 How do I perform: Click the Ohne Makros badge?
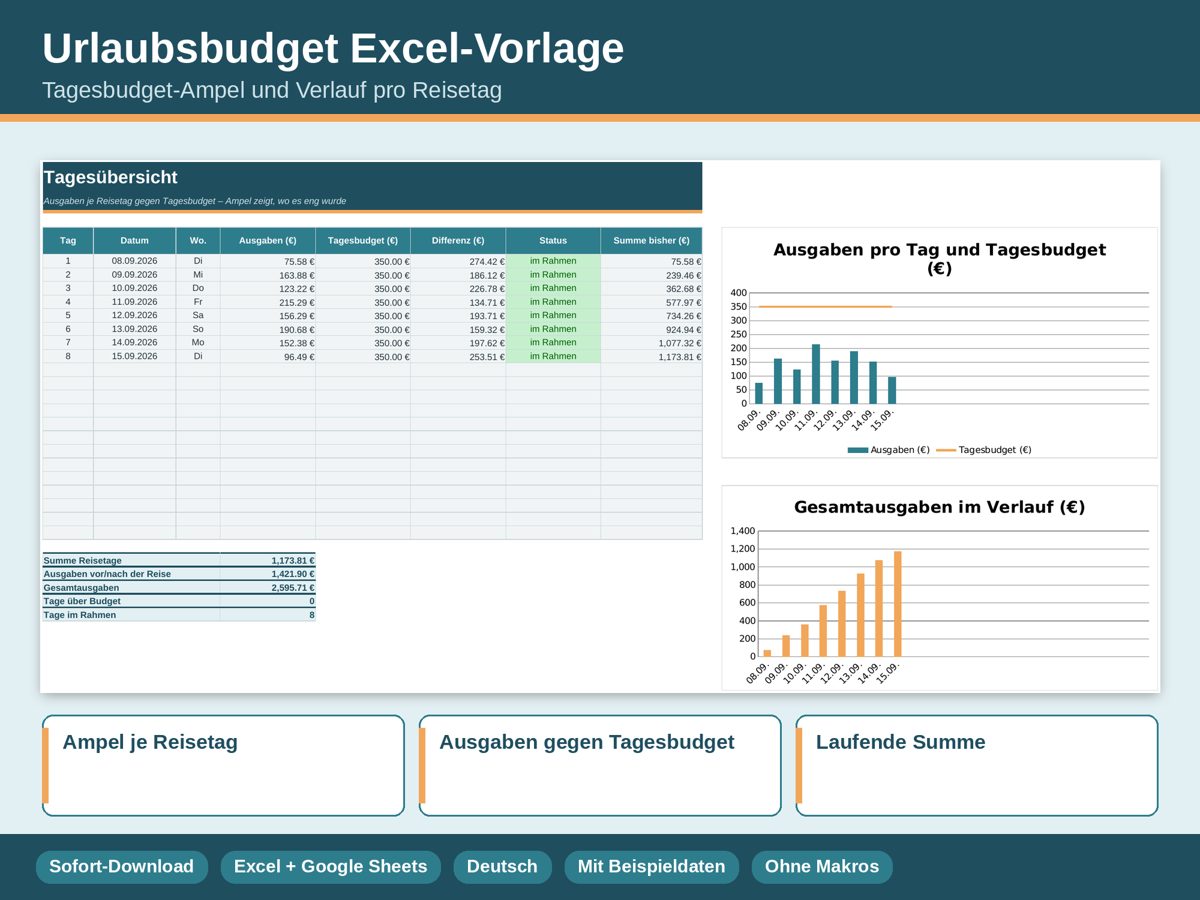tap(822, 867)
